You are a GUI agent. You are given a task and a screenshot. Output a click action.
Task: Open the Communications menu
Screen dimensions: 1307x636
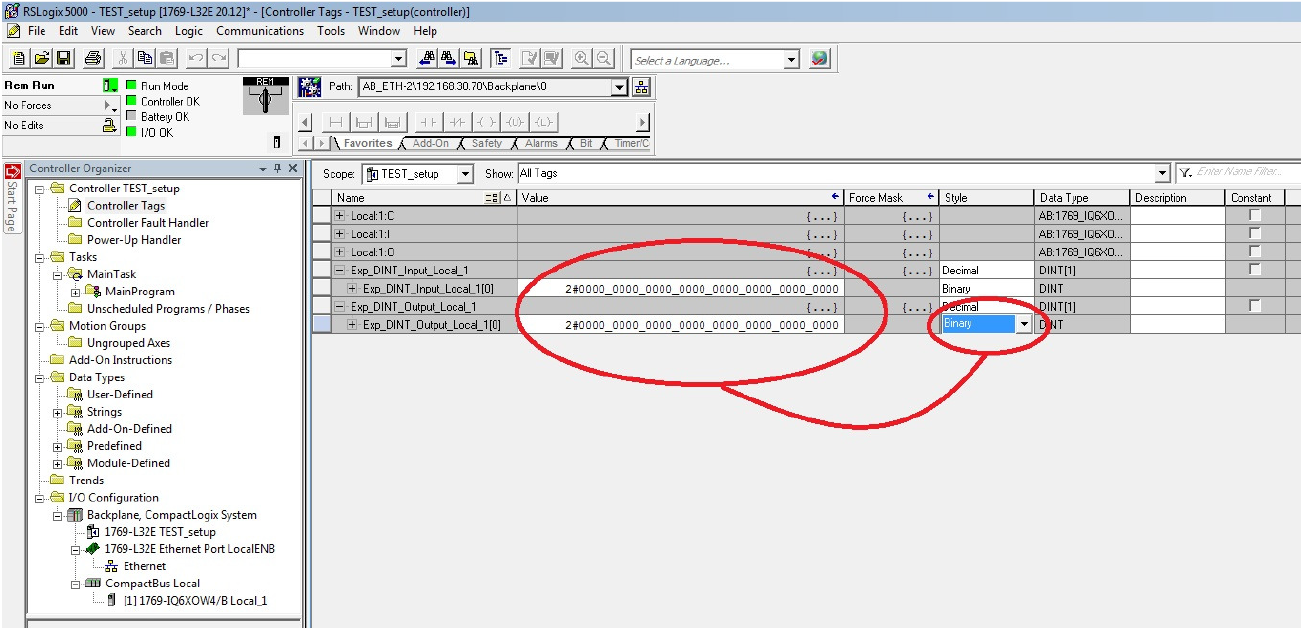pyautogui.click(x=260, y=31)
